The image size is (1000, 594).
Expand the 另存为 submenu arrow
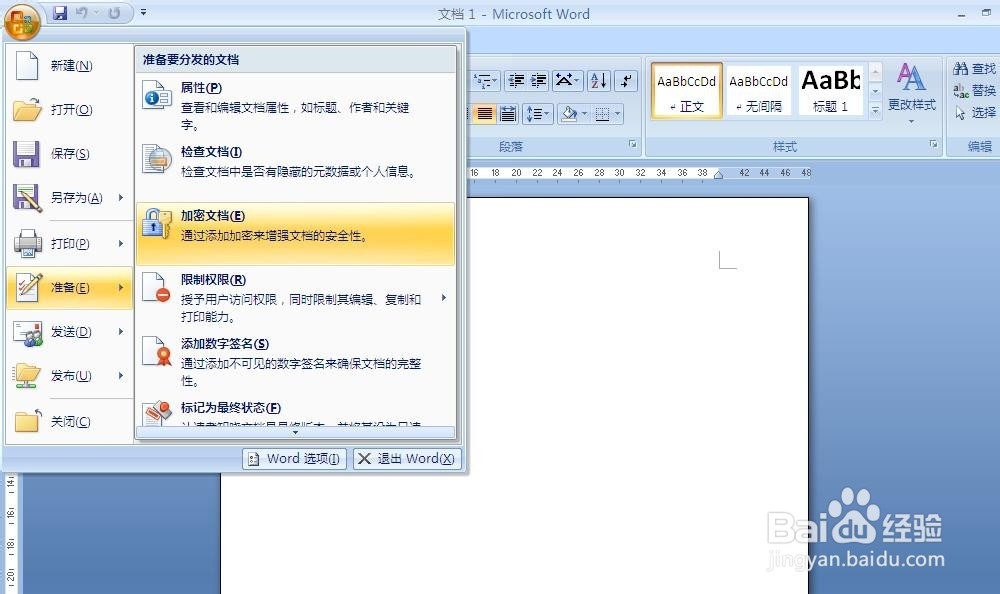pyautogui.click(x=121, y=198)
